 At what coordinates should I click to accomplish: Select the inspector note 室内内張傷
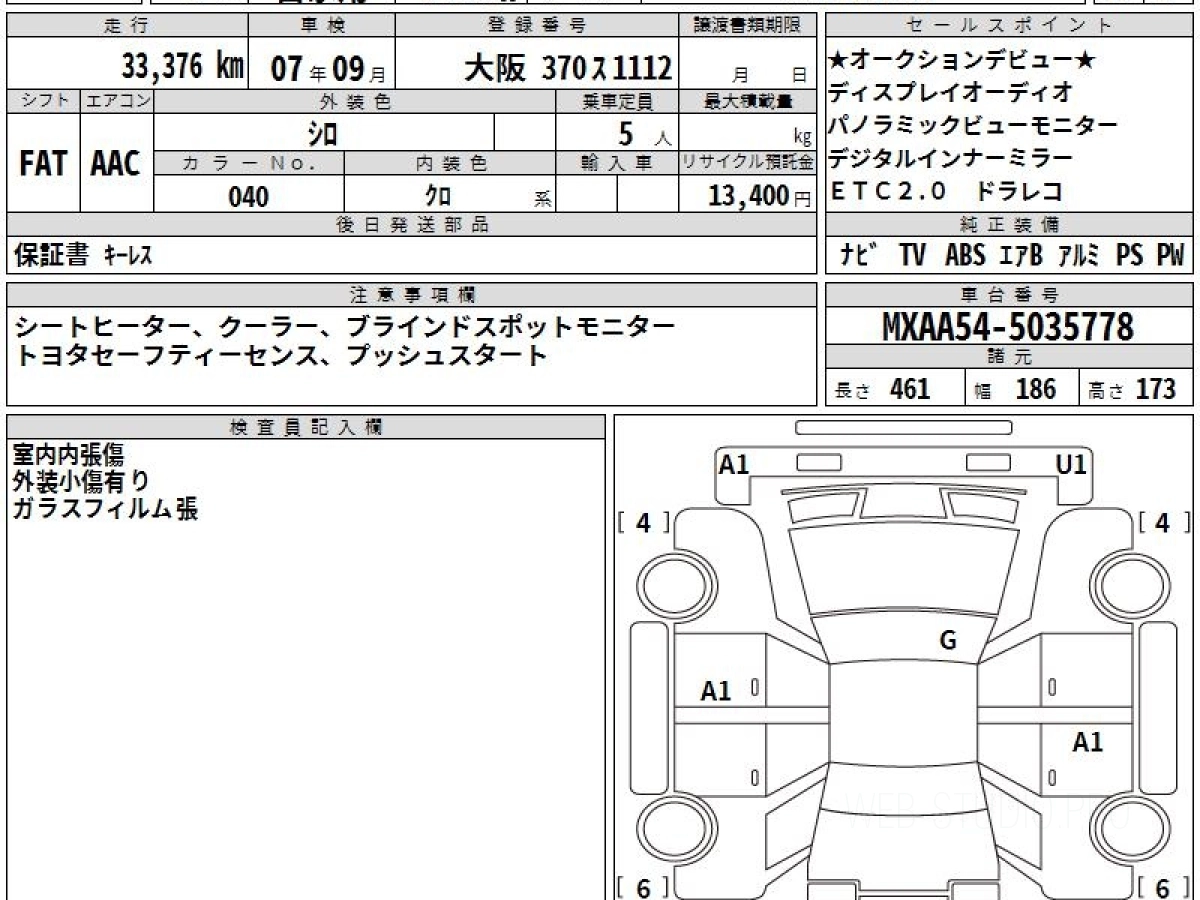coord(68,455)
